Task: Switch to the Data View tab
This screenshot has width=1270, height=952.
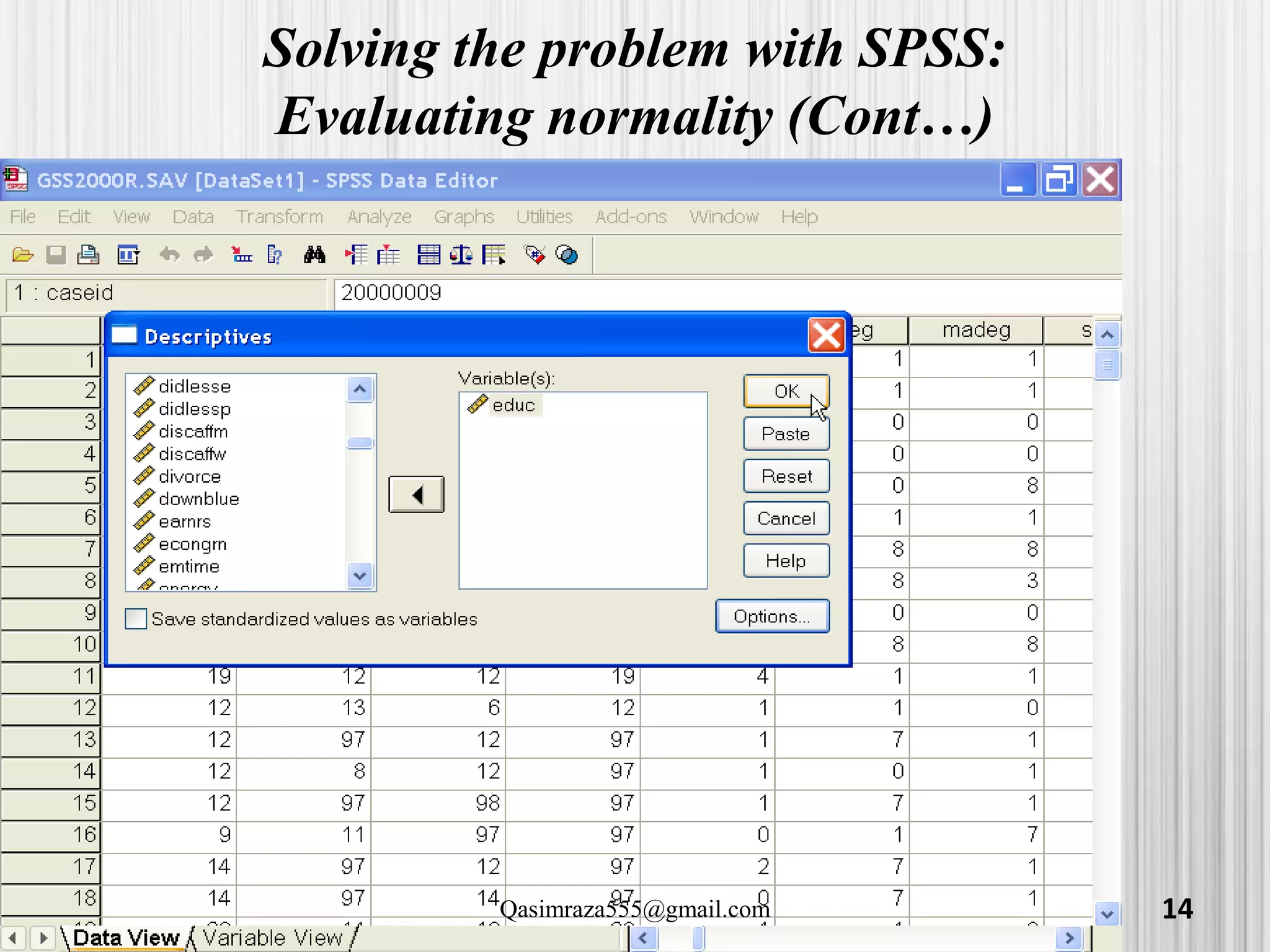Action: pyautogui.click(x=127, y=937)
